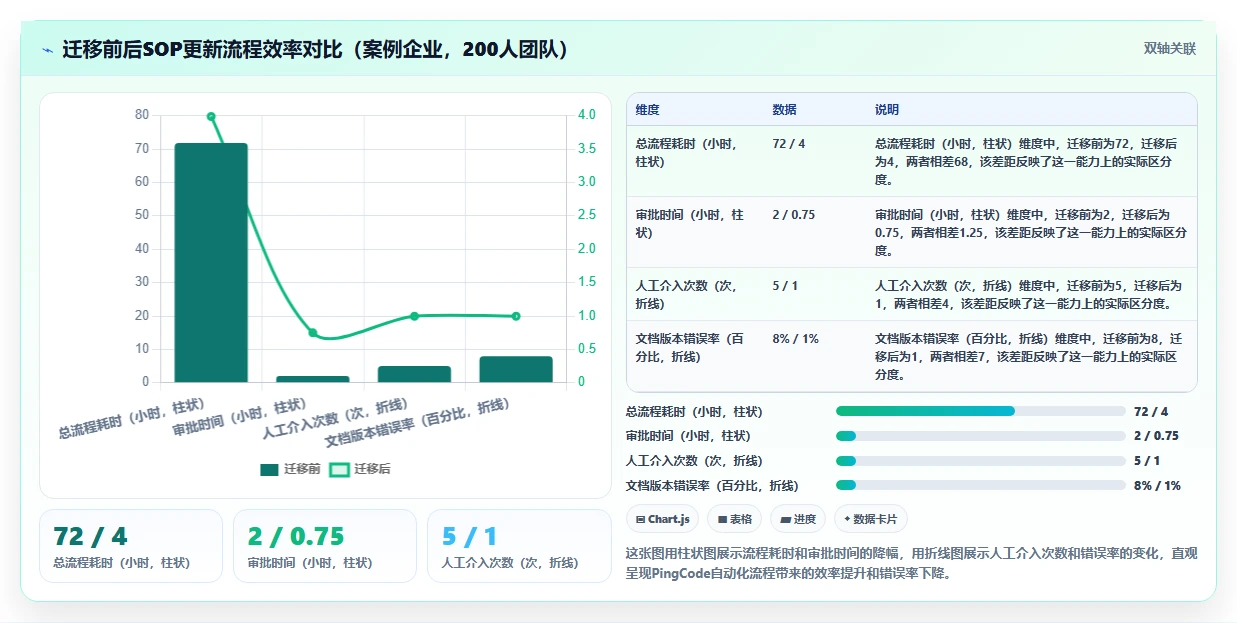Click the right axis label 2.0
This screenshot has height=623, width=1237.
tap(586, 249)
